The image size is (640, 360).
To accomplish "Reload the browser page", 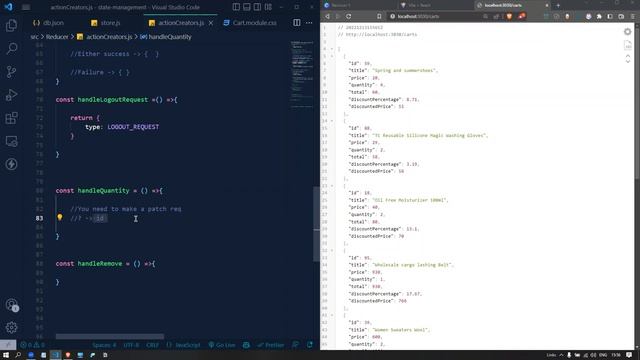I will click(349, 16).
